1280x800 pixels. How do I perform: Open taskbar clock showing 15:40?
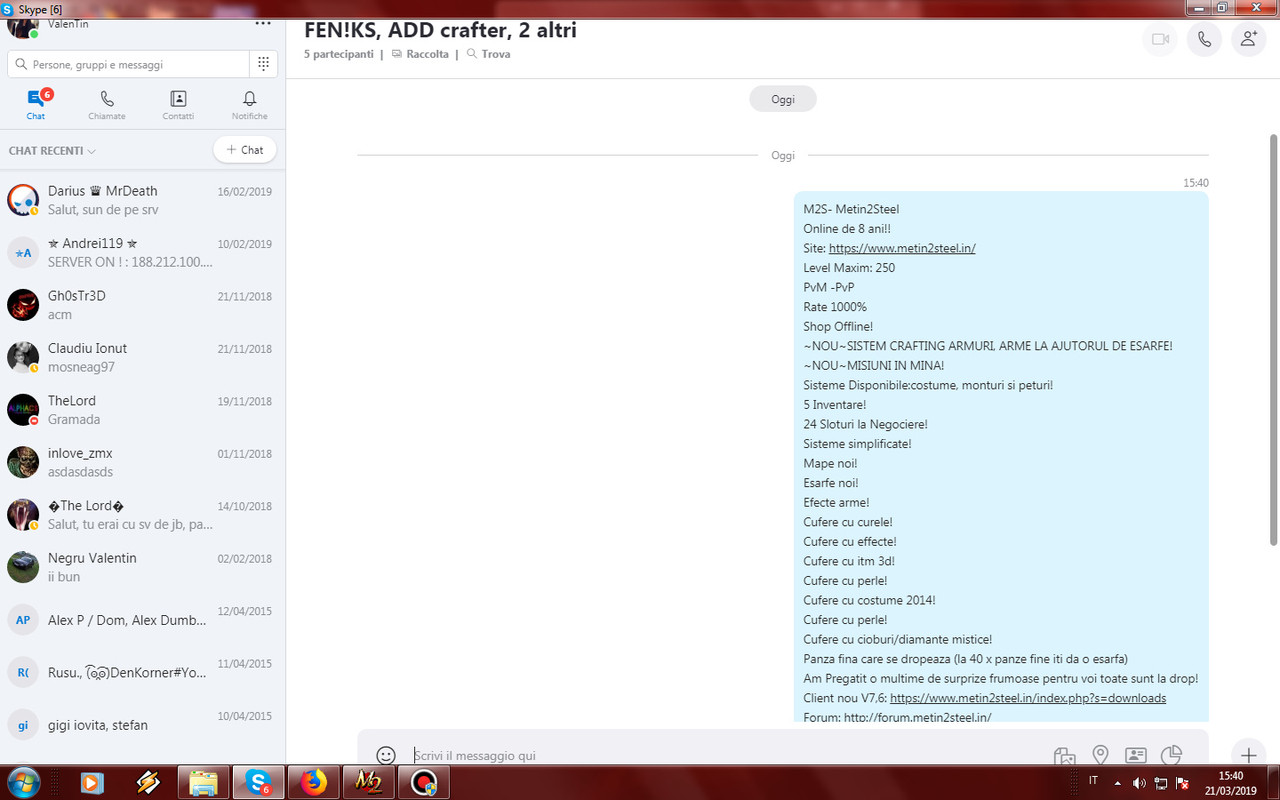click(x=1231, y=783)
